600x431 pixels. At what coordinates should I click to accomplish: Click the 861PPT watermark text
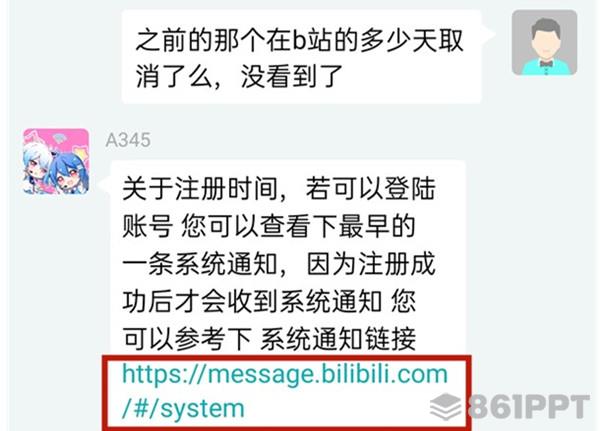(529, 407)
